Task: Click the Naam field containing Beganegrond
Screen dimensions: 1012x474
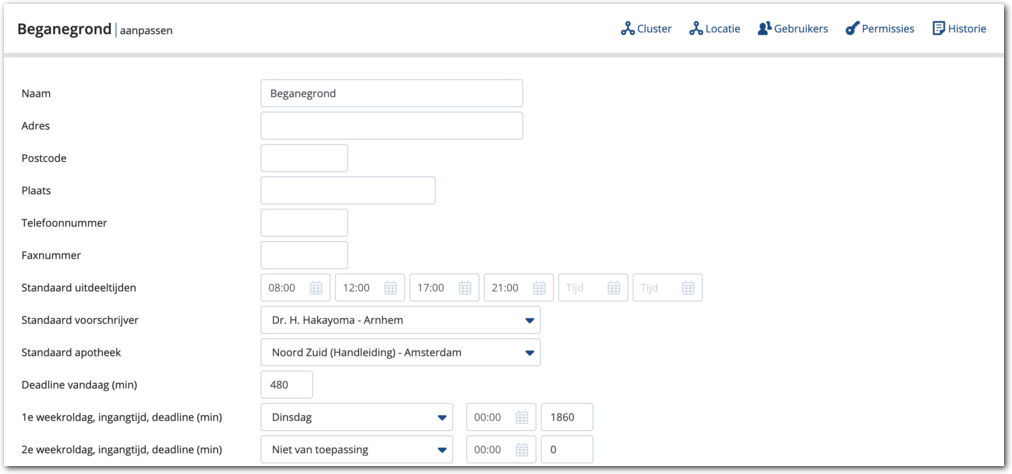Action: click(391, 93)
